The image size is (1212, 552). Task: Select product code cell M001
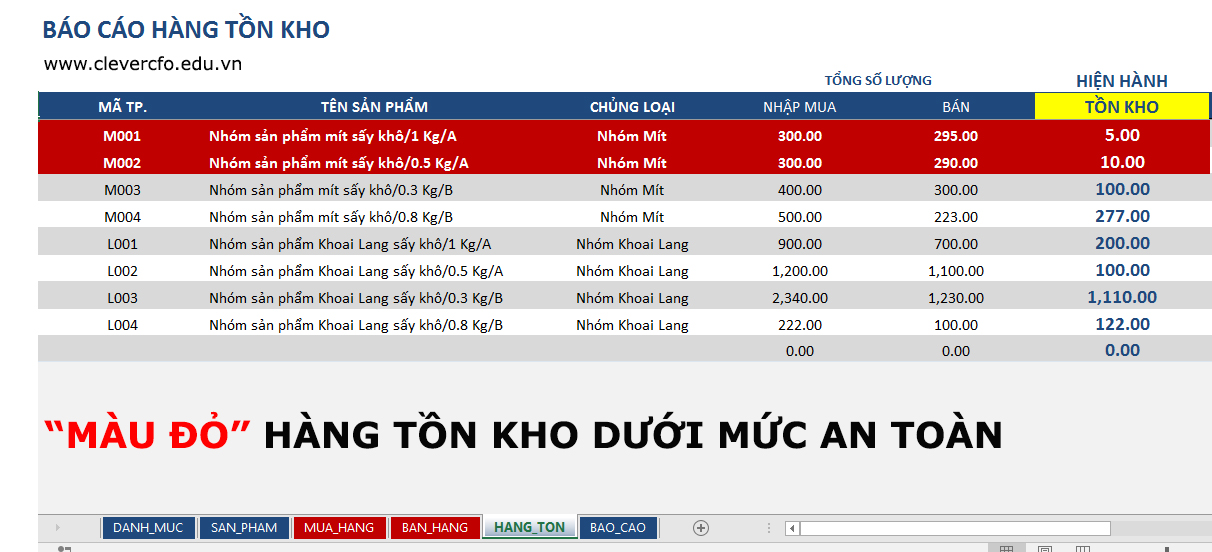pyautogui.click(x=123, y=136)
